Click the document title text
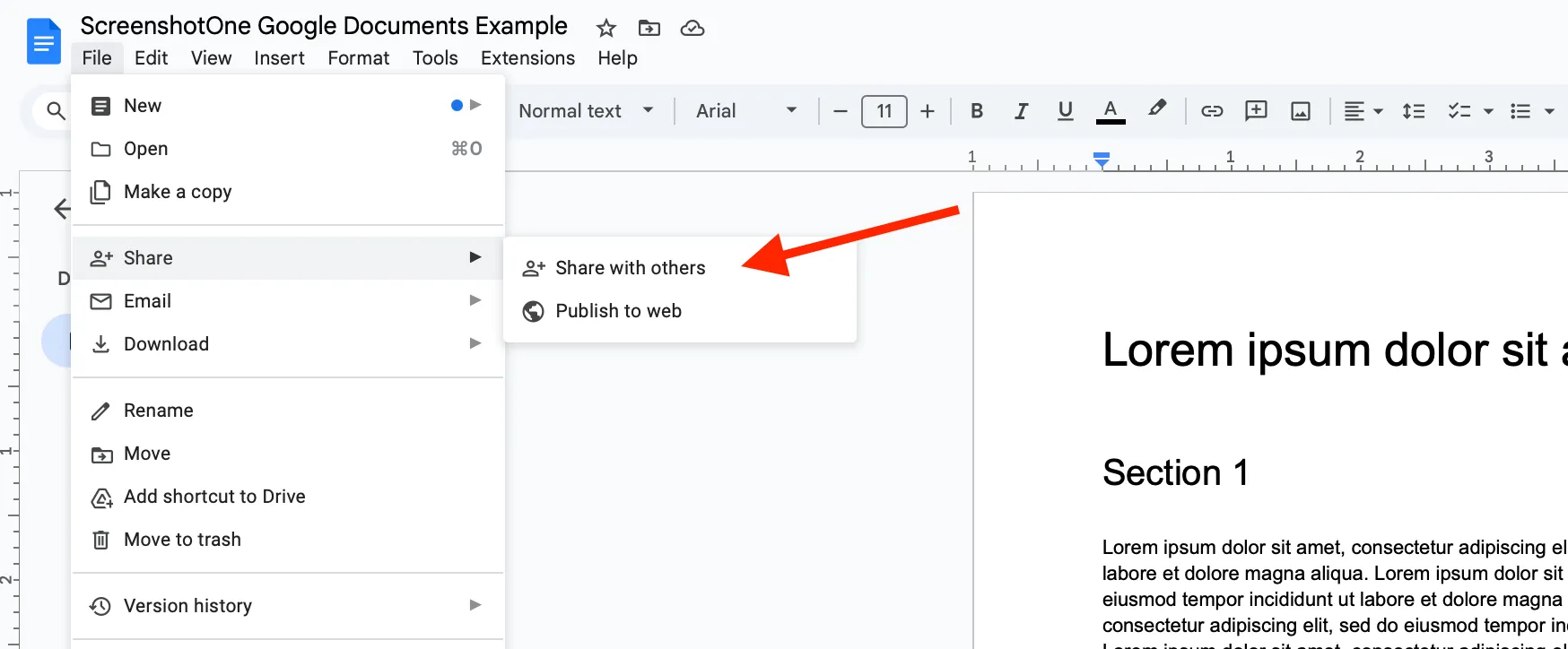Image resolution: width=1568 pixels, height=649 pixels. click(324, 26)
